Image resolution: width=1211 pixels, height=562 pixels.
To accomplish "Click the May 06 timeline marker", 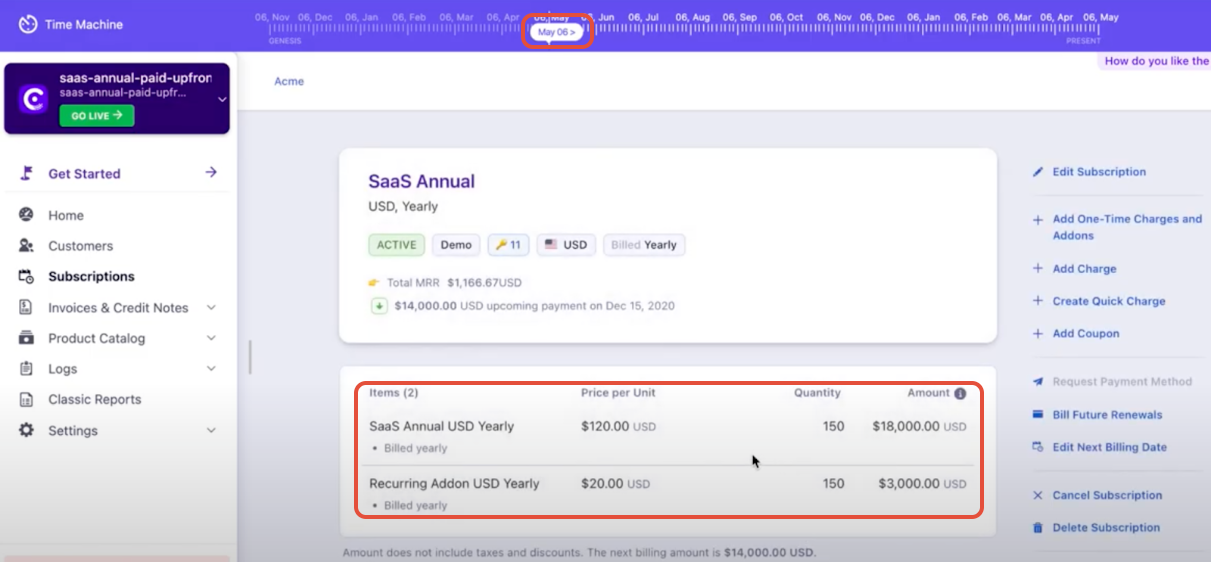I will [x=557, y=32].
